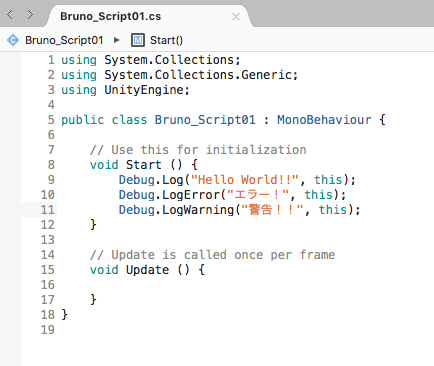
Task: Open the Bruno_Script01 class breadcrumb
Action: tap(64, 40)
